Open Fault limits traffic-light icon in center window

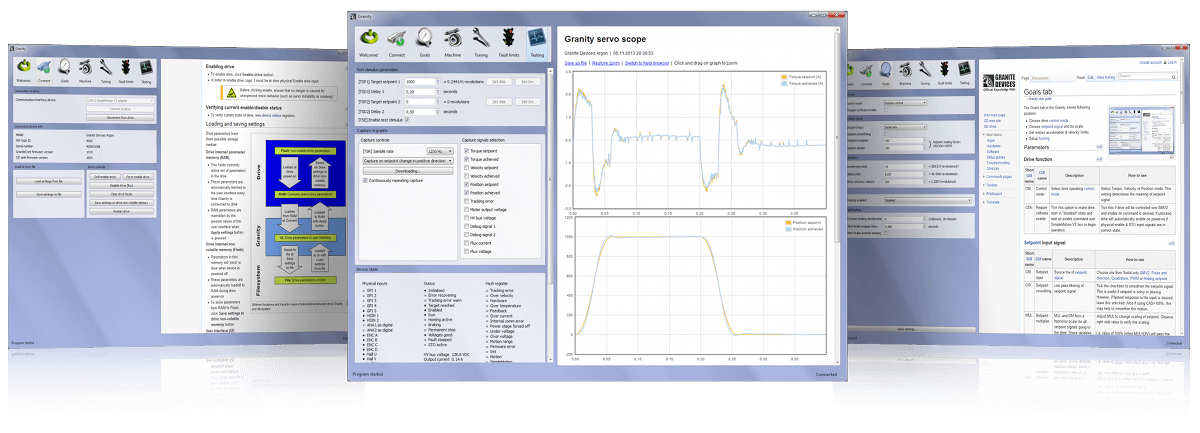[x=508, y=41]
